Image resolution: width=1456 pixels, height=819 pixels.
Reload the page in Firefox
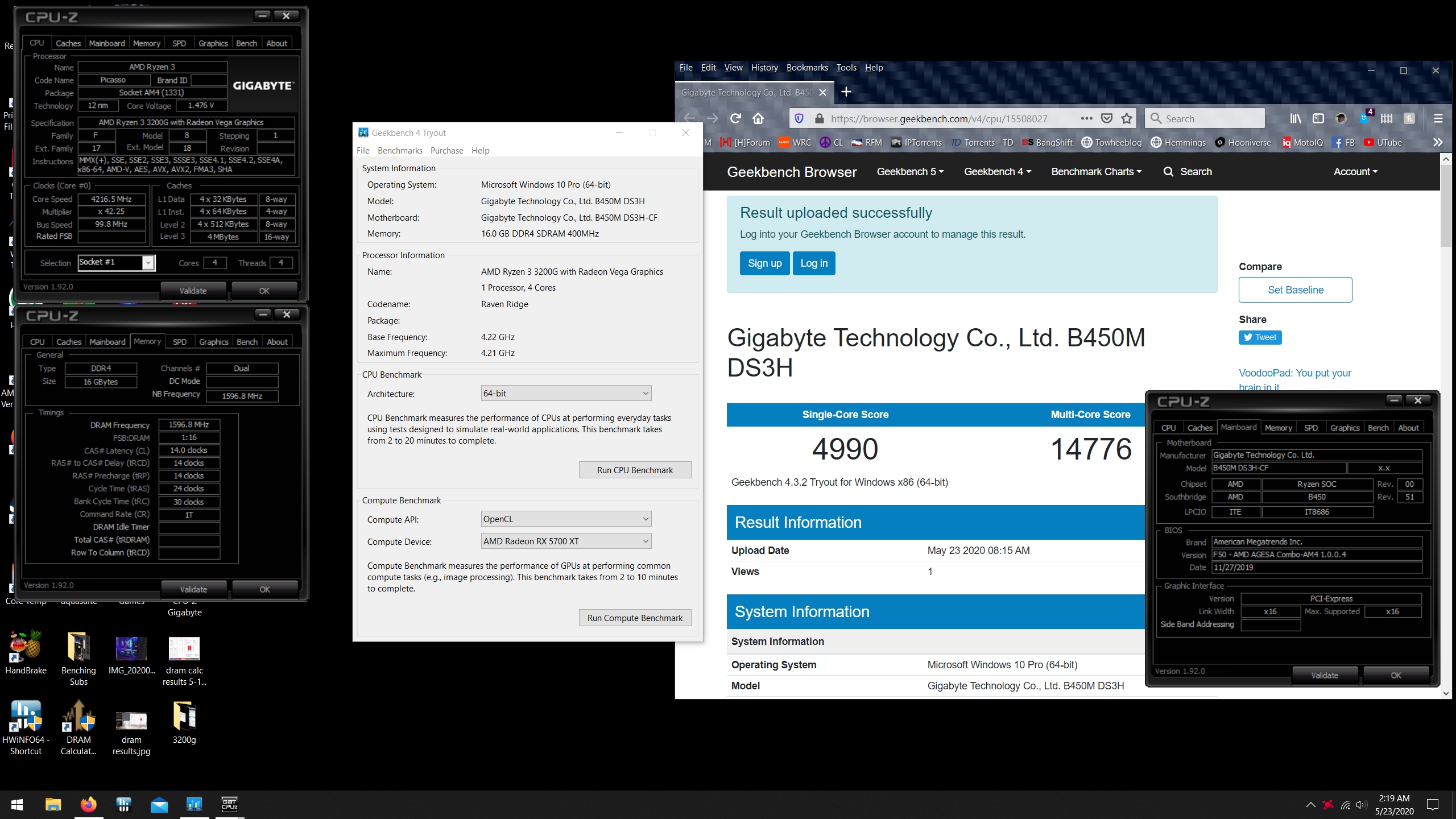[x=735, y=118]
